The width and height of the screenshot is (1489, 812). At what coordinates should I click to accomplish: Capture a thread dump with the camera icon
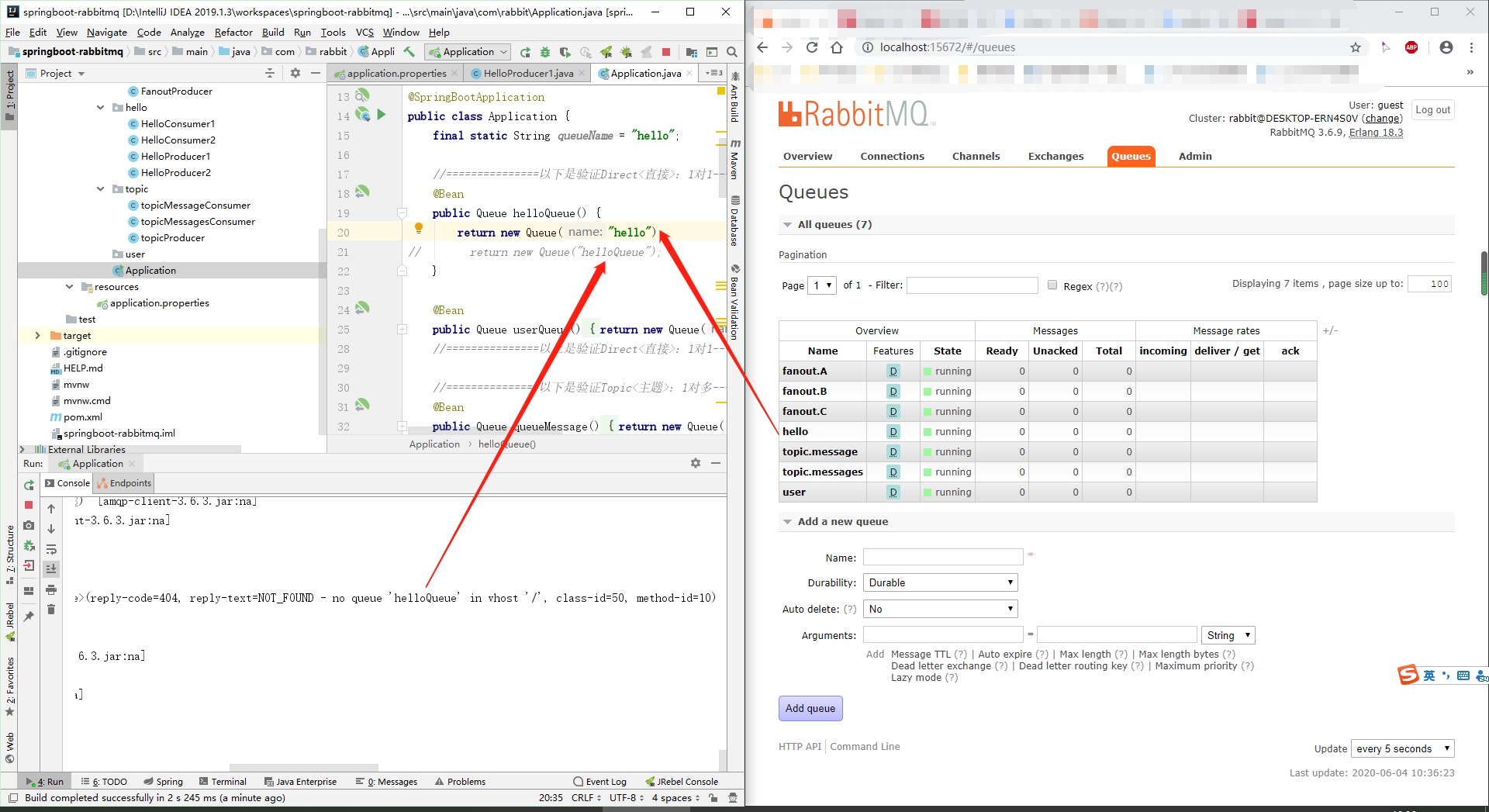tap(29, 525)
